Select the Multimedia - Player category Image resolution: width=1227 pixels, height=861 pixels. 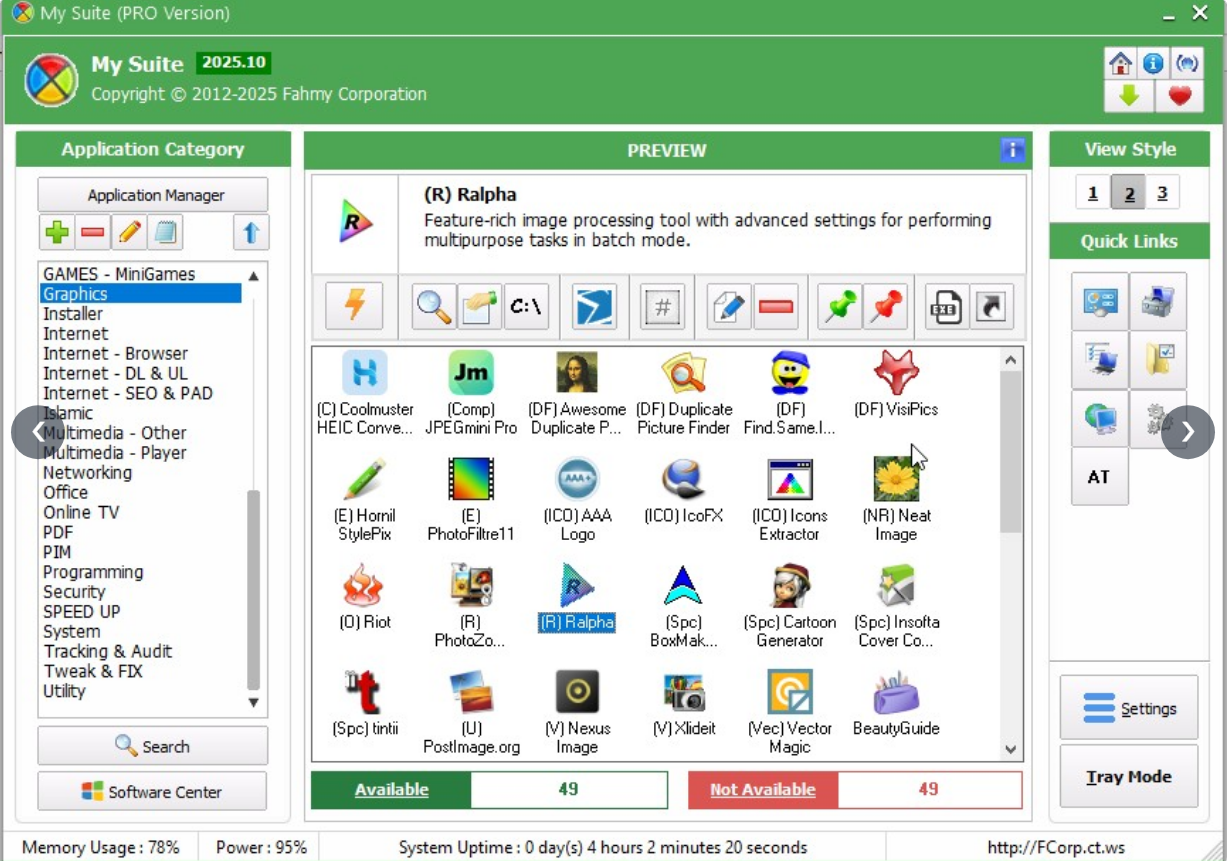pos(115,453)
